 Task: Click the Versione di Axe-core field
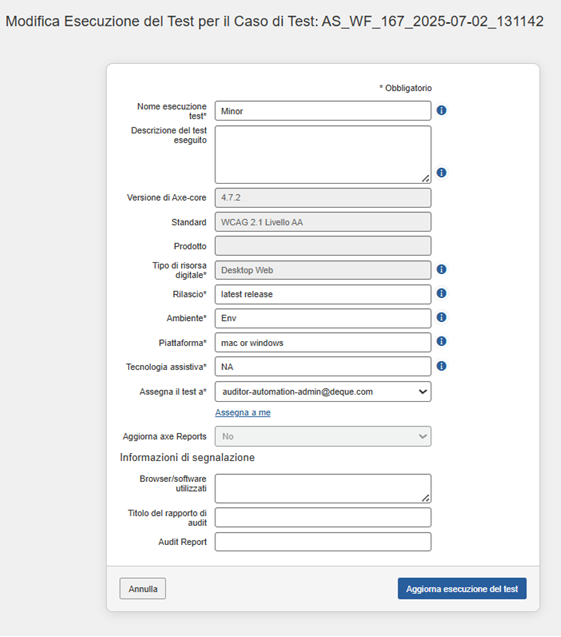tap(323, 198)
